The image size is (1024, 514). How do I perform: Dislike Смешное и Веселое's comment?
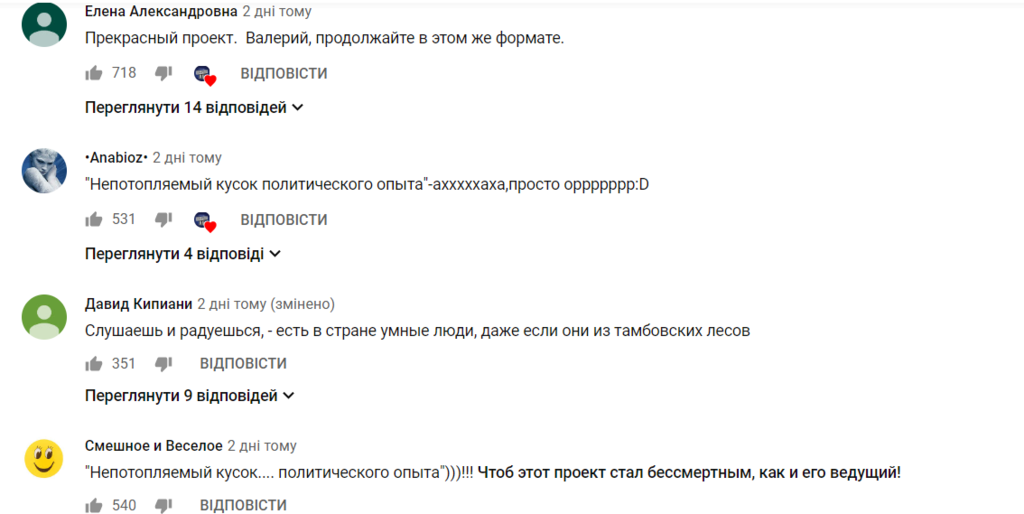click(164, 505)
